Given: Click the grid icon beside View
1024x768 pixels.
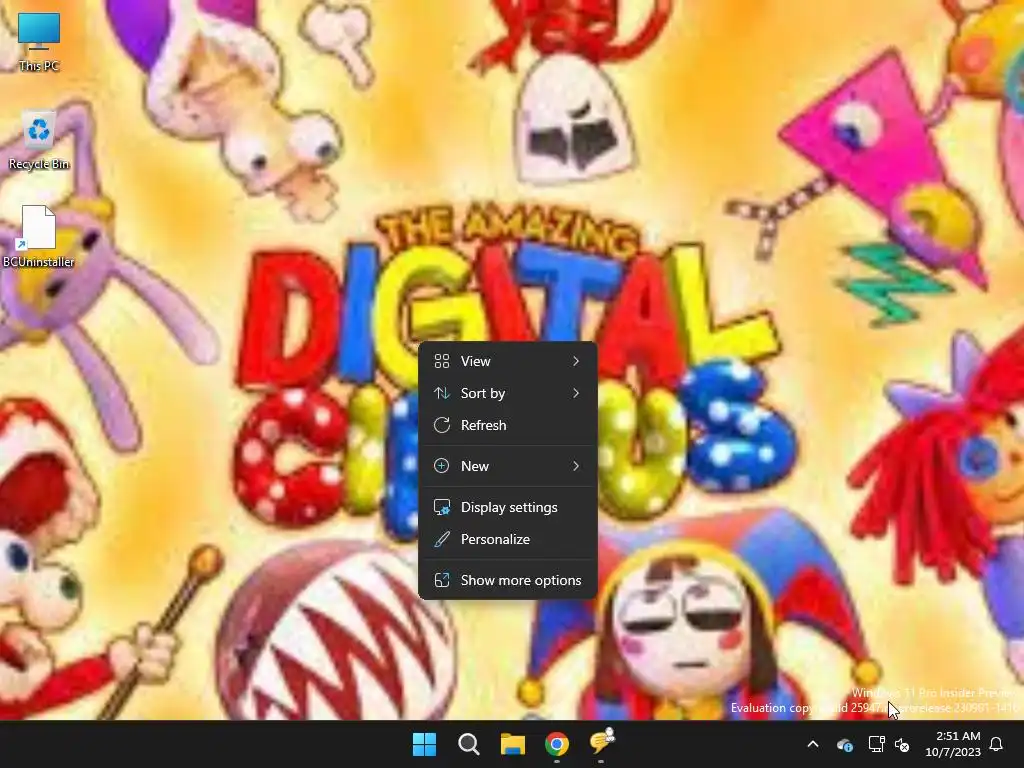Looking at the screenshot, I should pyautogui.click(x=442, y=361).
